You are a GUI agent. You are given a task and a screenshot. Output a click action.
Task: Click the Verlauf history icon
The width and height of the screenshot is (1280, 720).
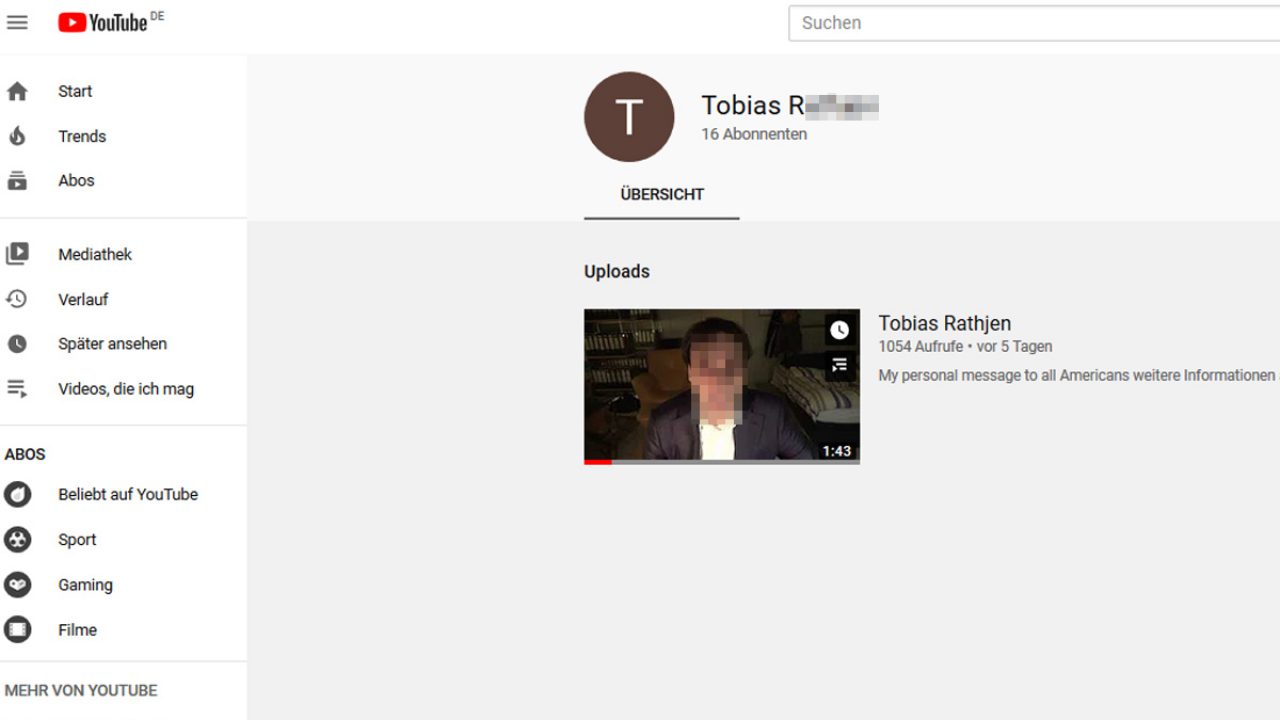(x=17, y=299)
